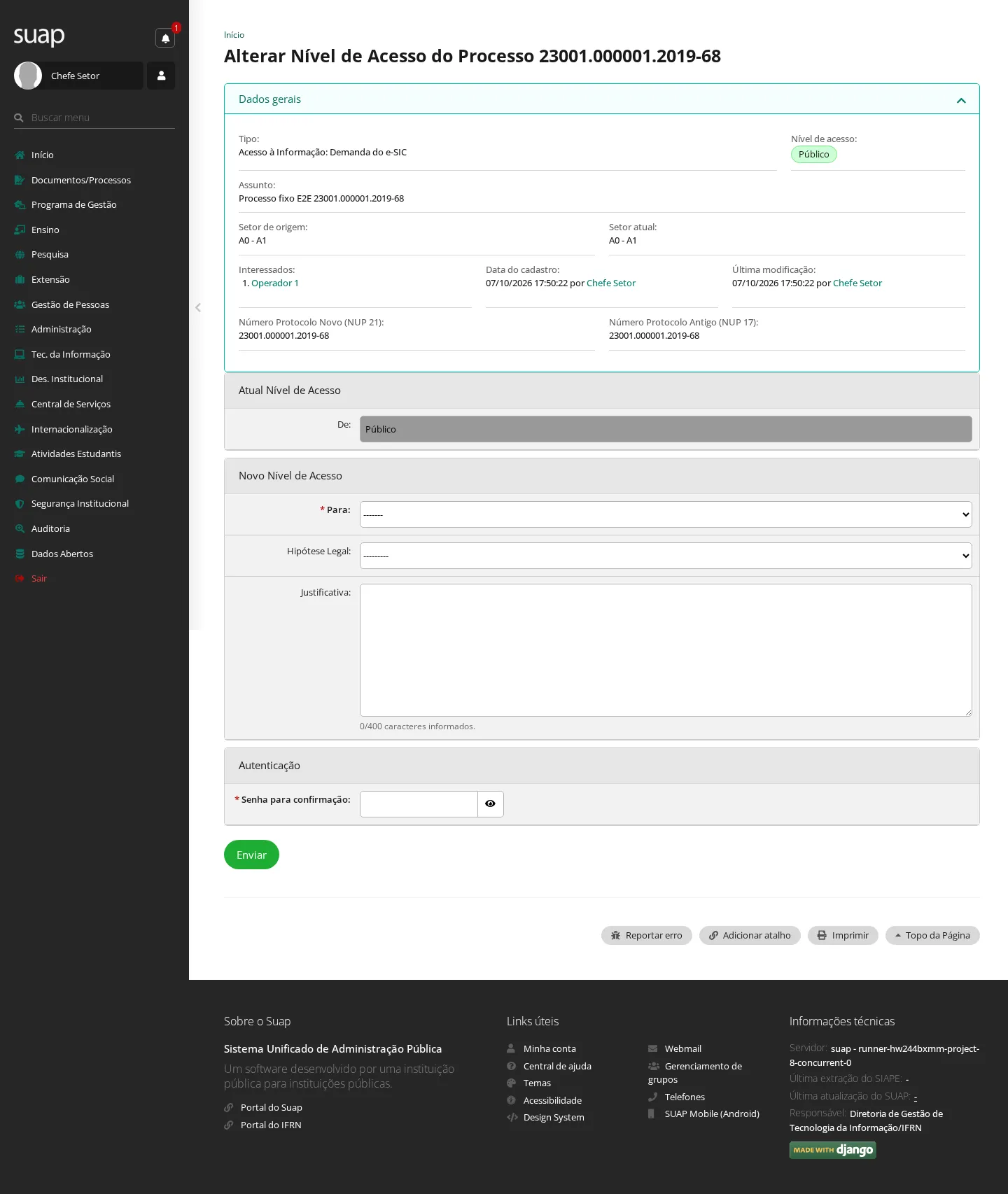The width and height of the screenshot is (1008, 1194).
Task: Open Central de Serviços menu
Action: coord(71,404)
